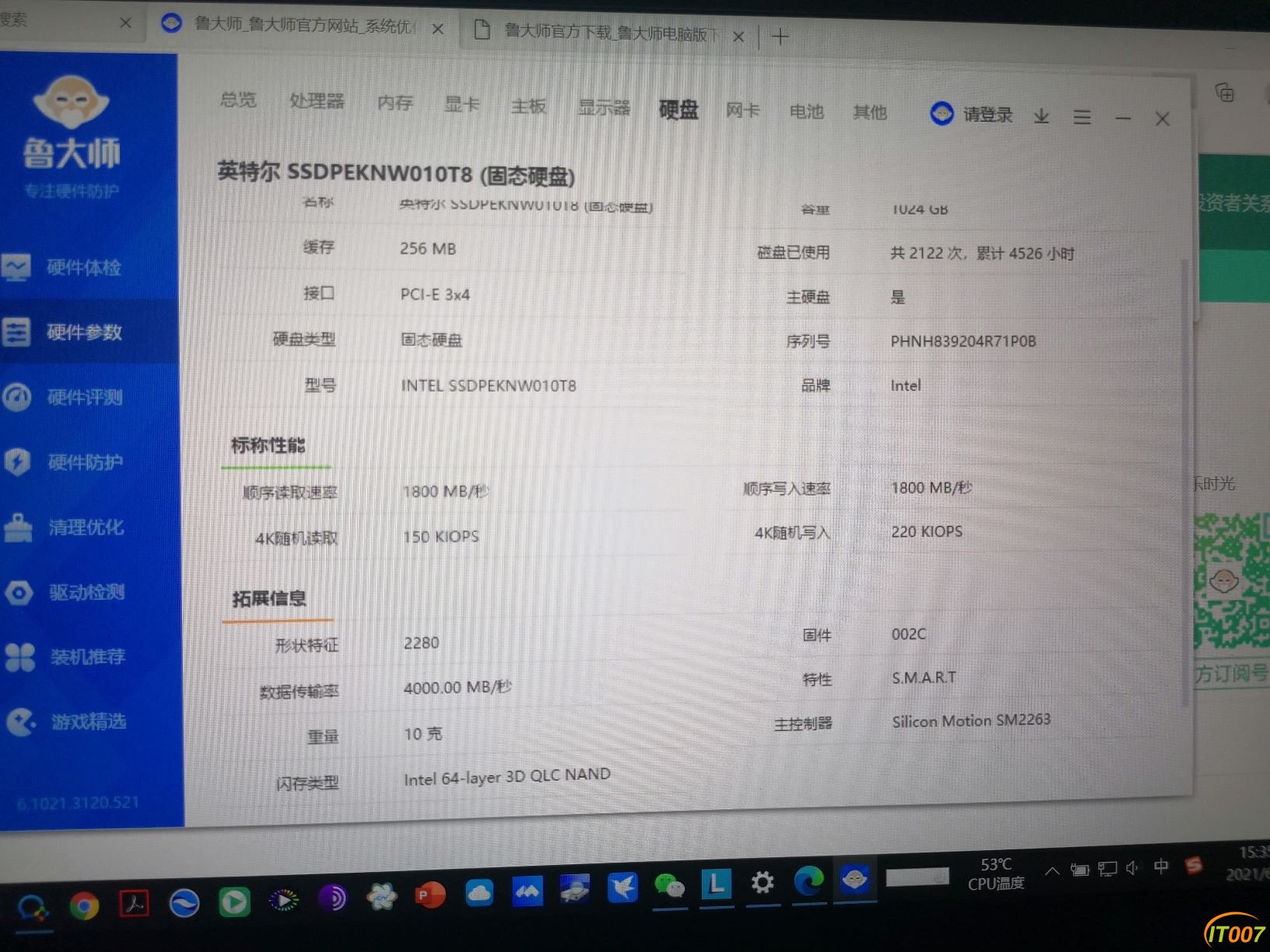
Task: Click the 拓展信息 section heading
Action: click(269, 598)
